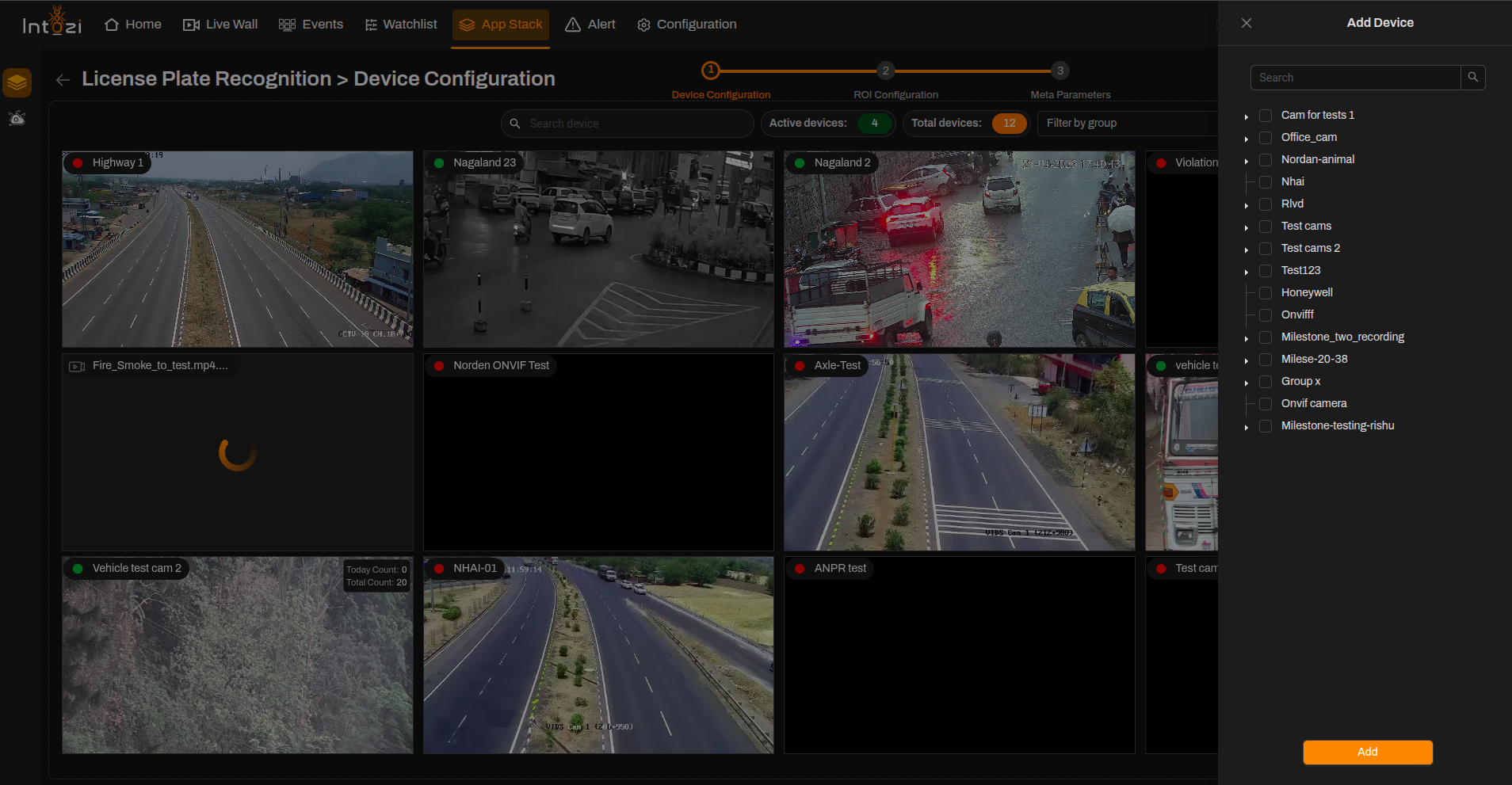The image size is (1512, 785).
Task: Select step 1 Device Configuration
Action: [x=711, y=70]
